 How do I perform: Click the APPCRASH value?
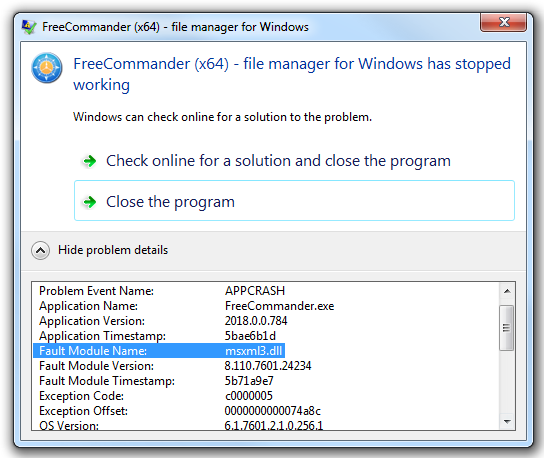(x=255, y=291)
